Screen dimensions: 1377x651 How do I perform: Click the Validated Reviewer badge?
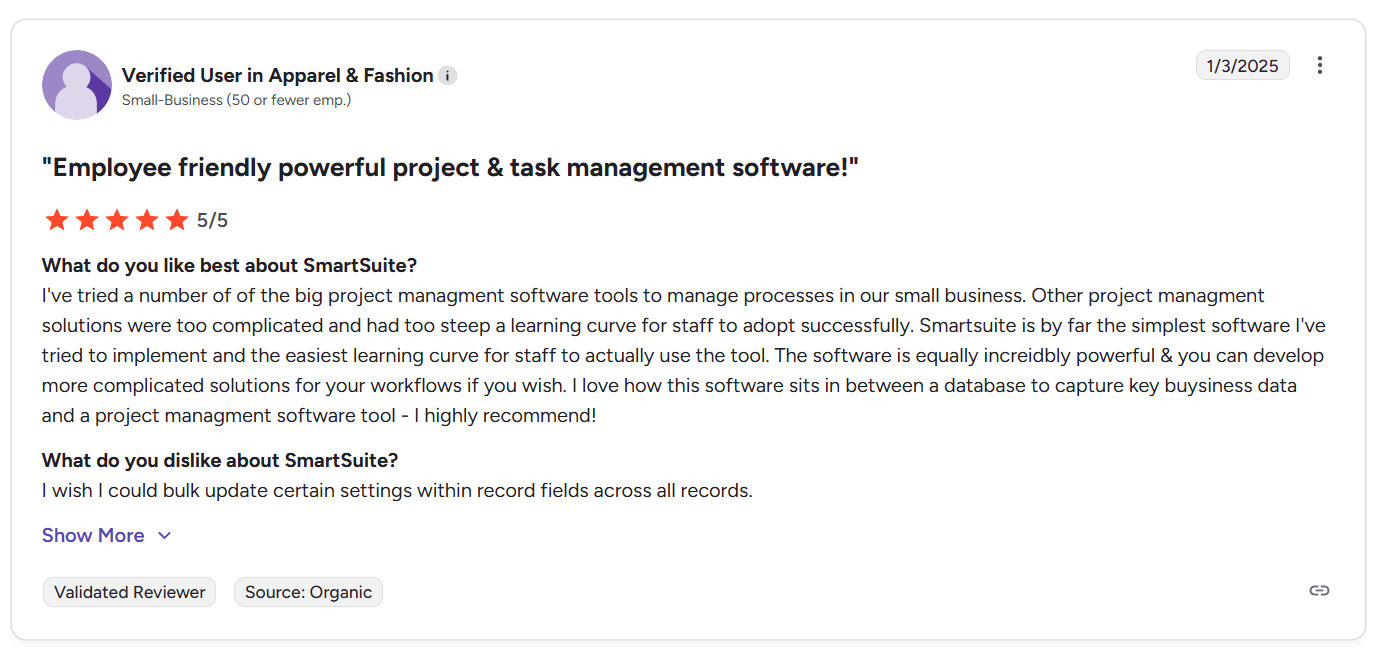click(130, 592)
